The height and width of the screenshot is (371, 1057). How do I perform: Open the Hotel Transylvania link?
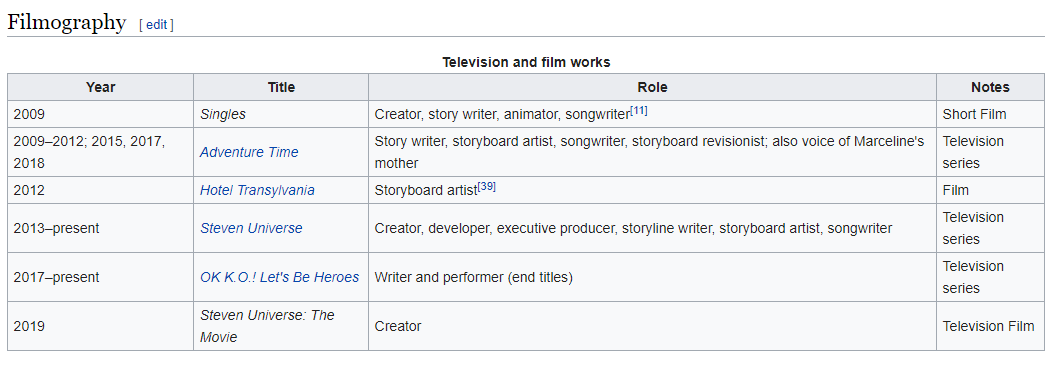257,190
